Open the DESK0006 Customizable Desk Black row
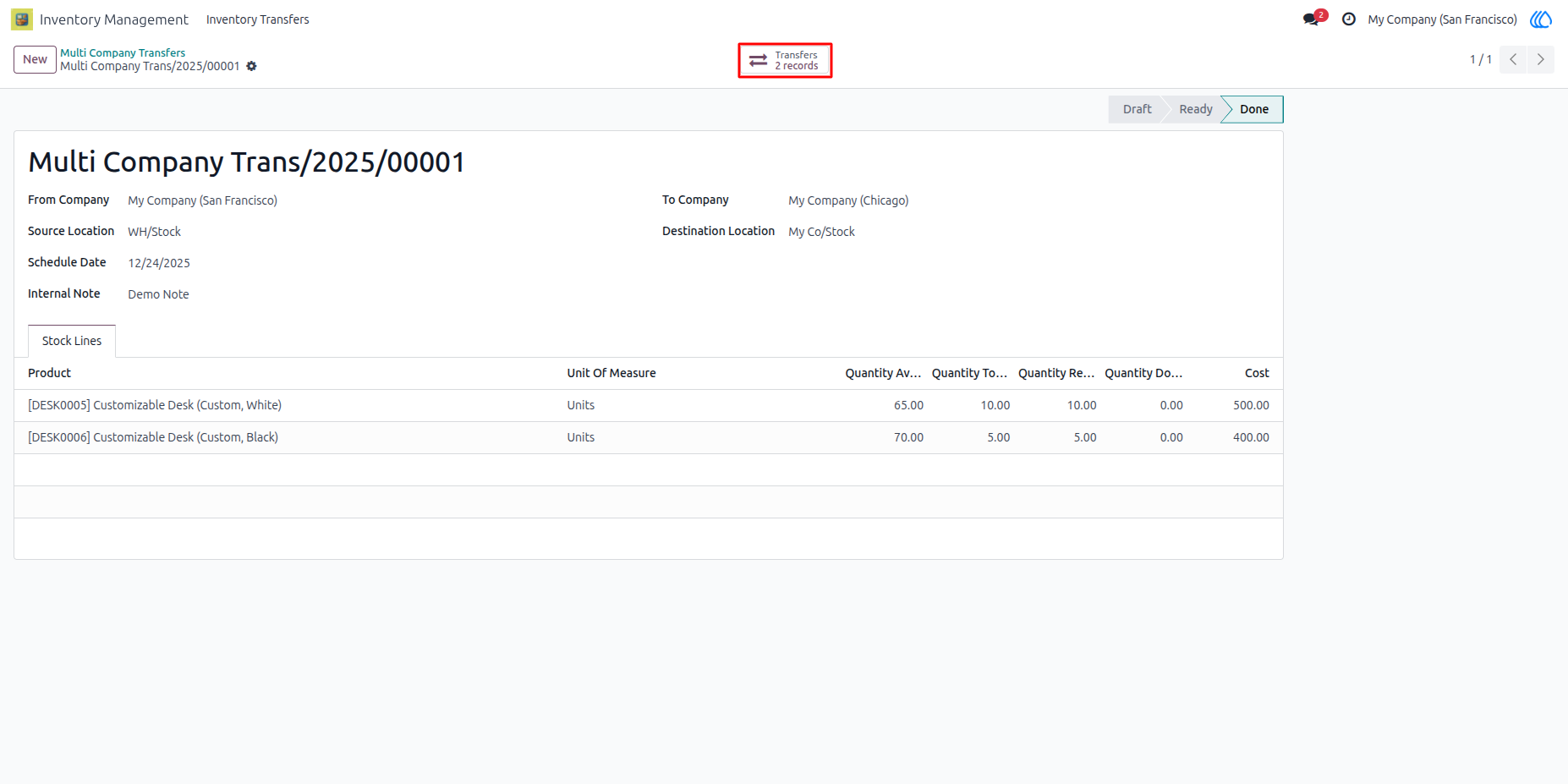The width and height of the screenshot is (1568, 784). pyautogui.click(x=649, y=437)
